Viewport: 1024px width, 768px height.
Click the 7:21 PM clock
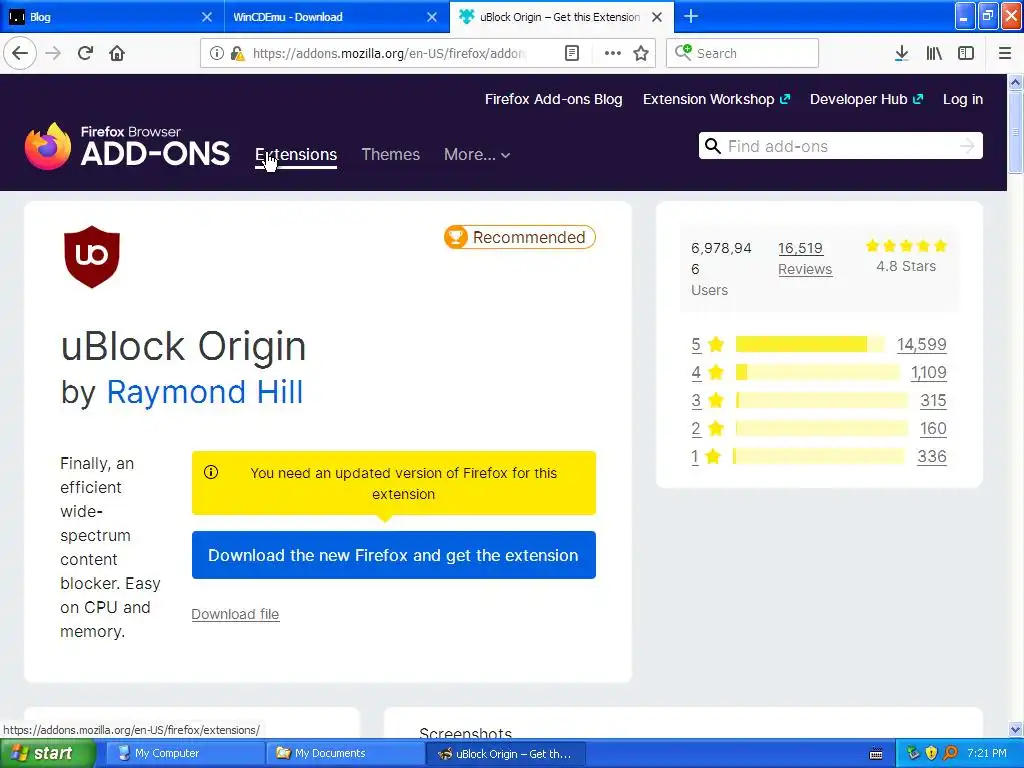coord(987,754)
